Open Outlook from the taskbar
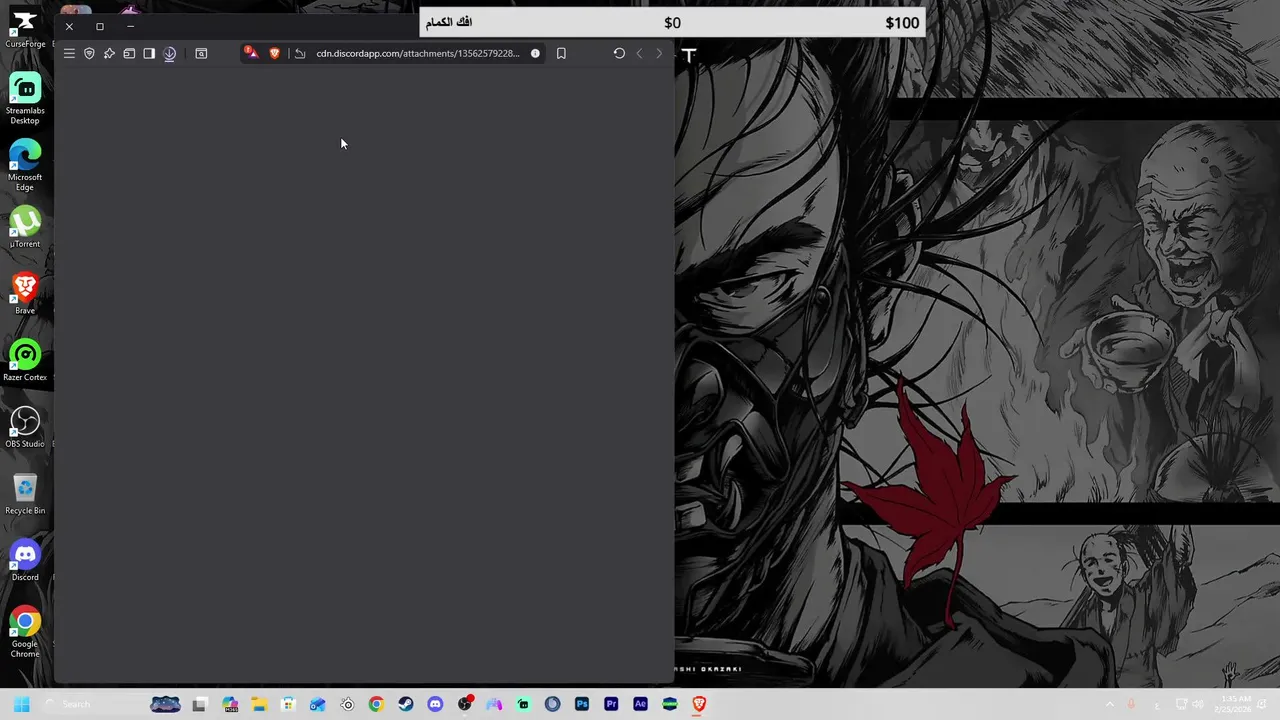Viewport: 1280px width, 720px height. (x=317, y=704)
